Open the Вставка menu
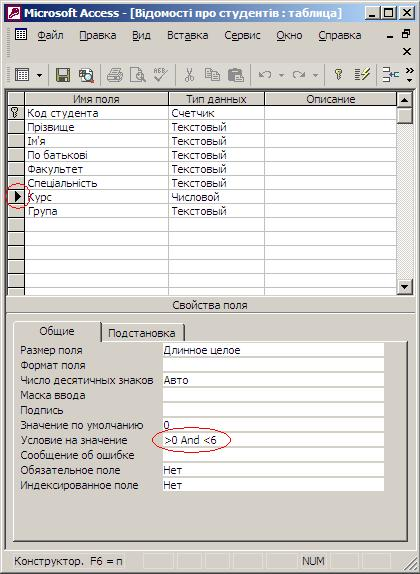Screen dimensions: 420x574 tap(187, 36)
